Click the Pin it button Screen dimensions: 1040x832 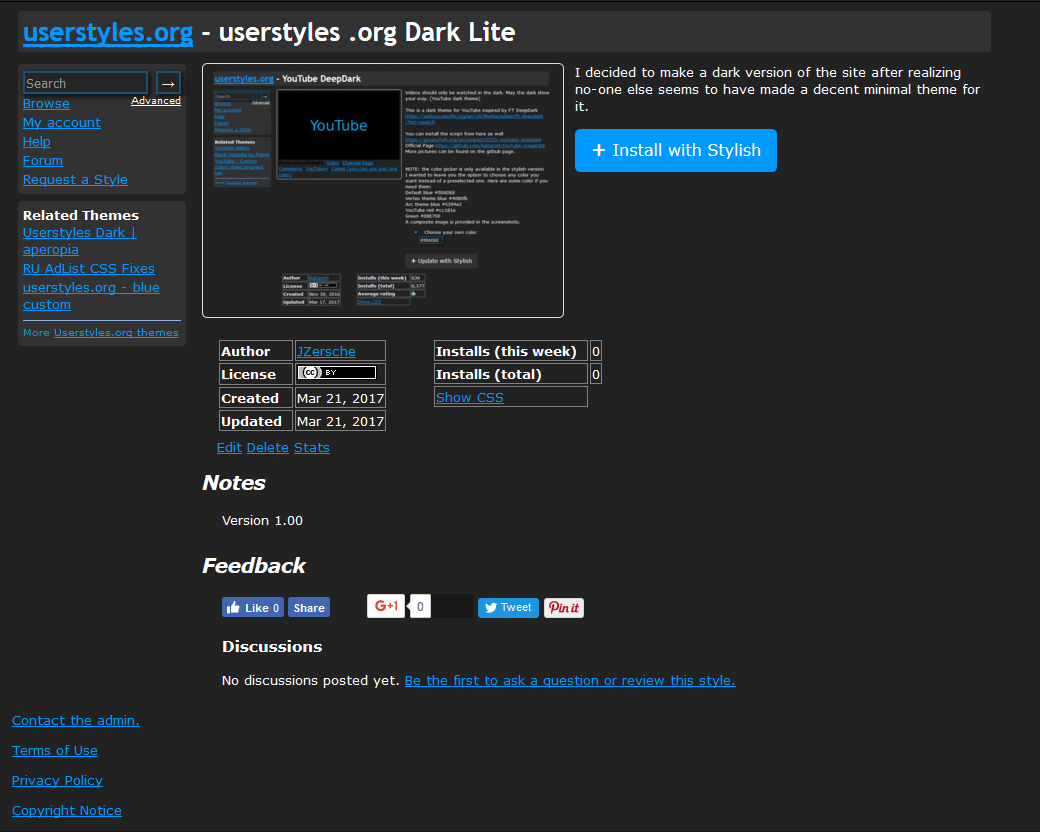click(x=564, y=608)
